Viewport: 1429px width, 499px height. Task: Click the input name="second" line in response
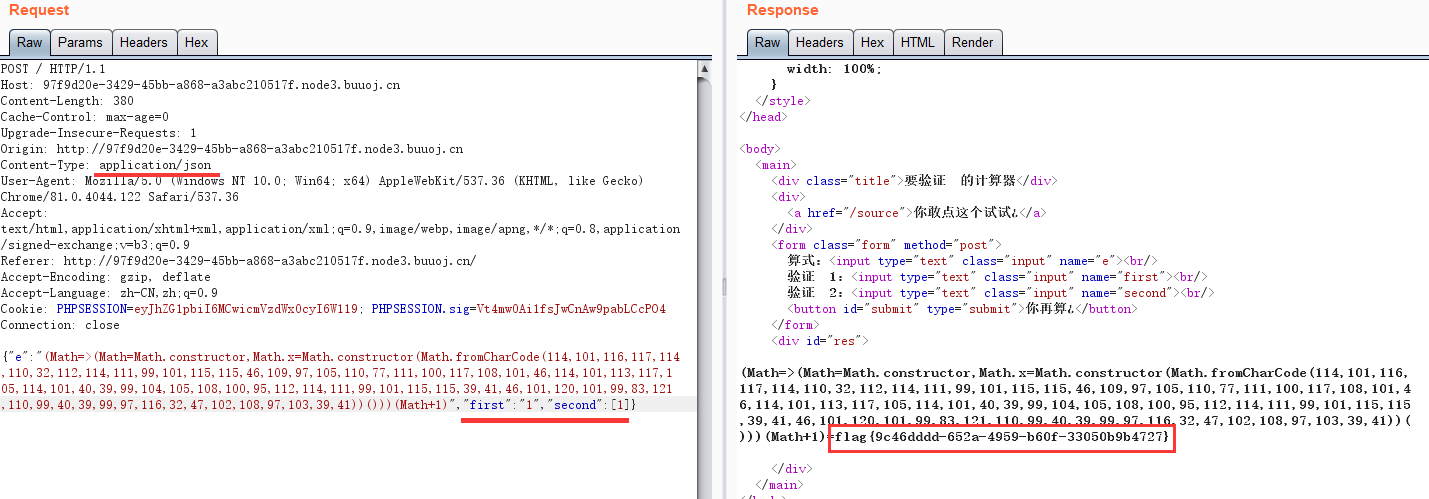1001,293
